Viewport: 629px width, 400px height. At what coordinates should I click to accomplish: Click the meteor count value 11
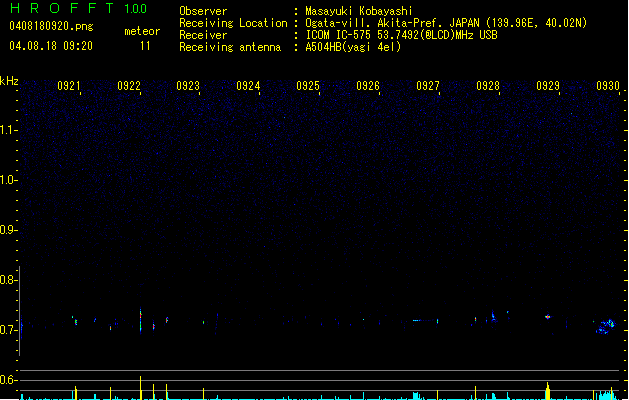pos(145,46)
